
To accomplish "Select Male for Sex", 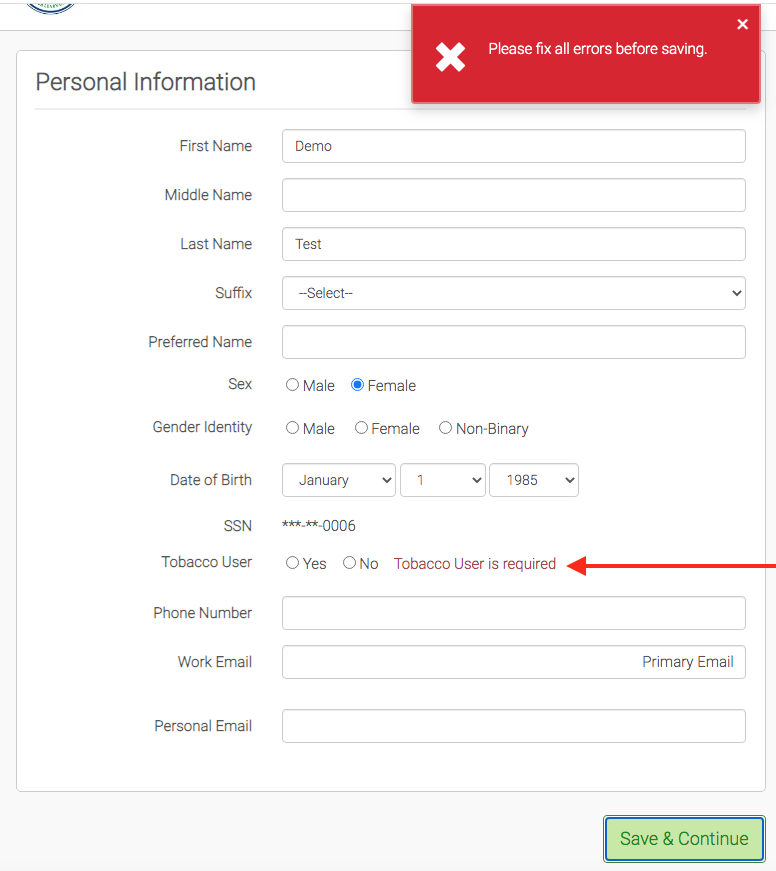I will click(293, 385).
